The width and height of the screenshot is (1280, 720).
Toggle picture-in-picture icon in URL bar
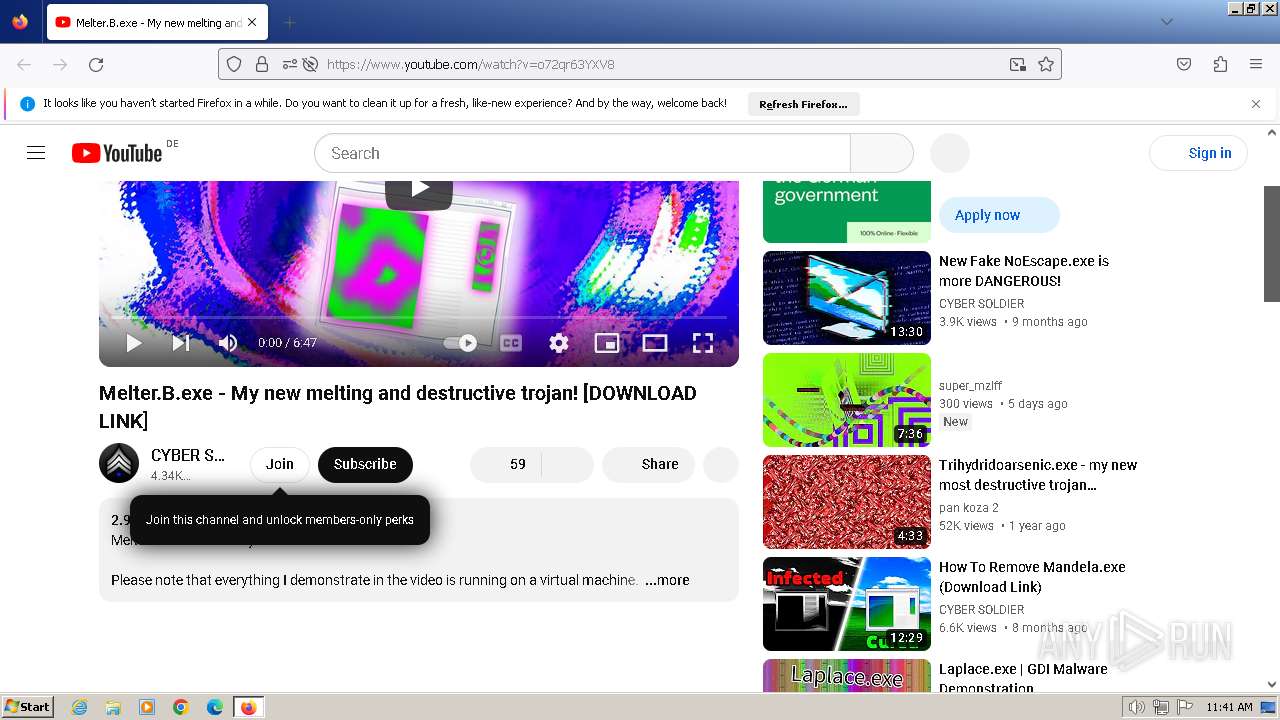pyautogui.click(x=1017, y=64)
